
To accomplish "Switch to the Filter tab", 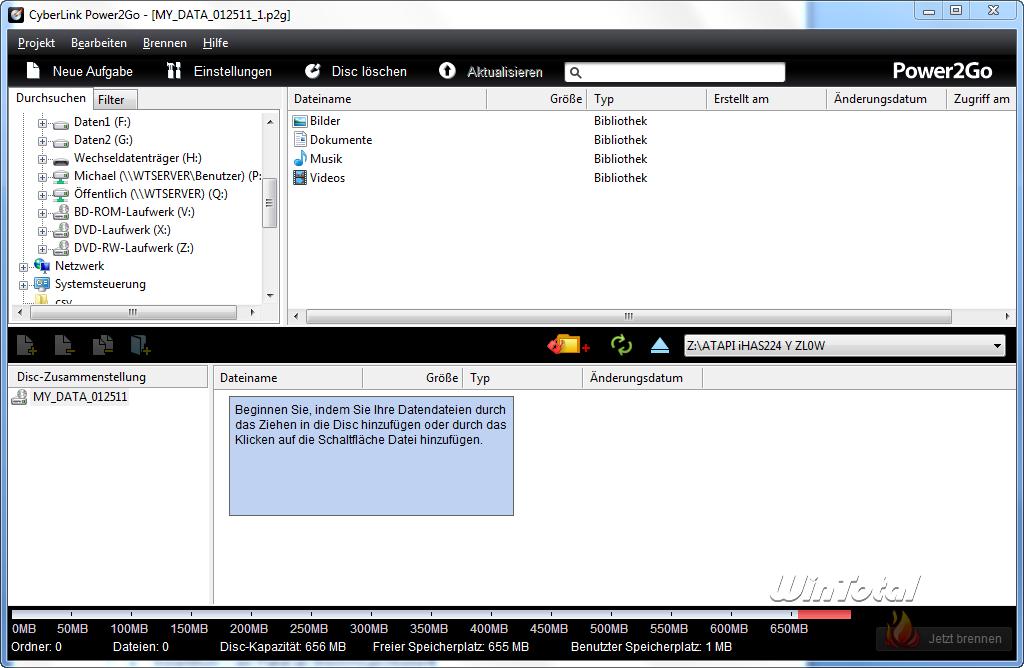I will pos(113,100).
